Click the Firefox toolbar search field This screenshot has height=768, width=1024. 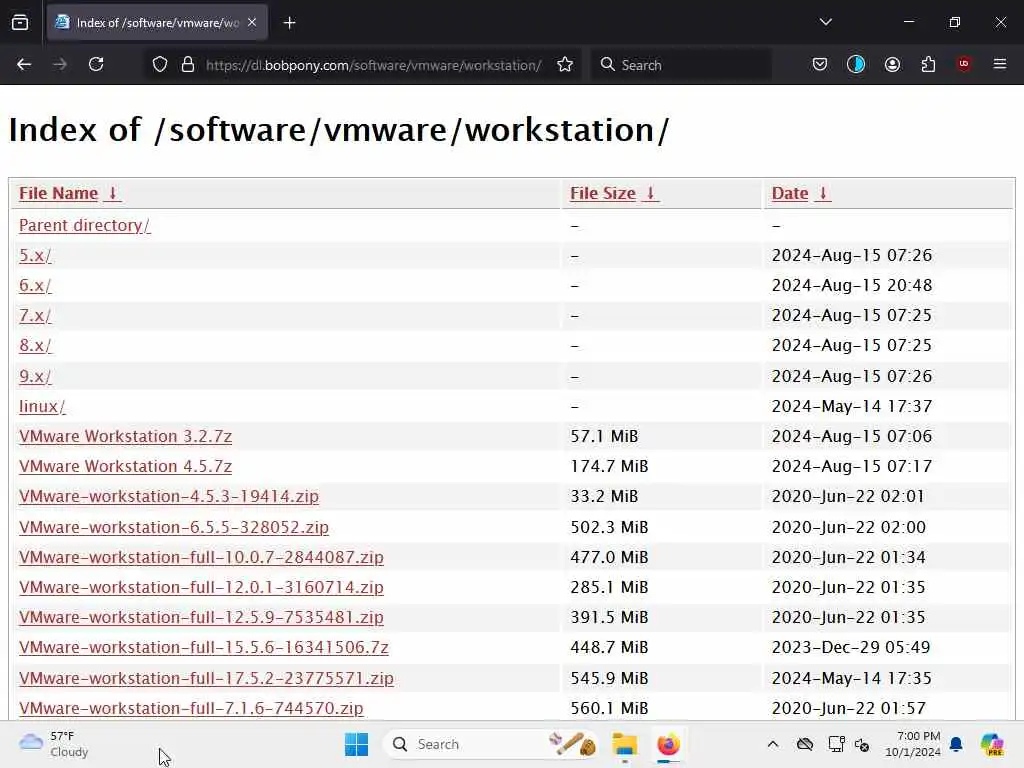681,65
